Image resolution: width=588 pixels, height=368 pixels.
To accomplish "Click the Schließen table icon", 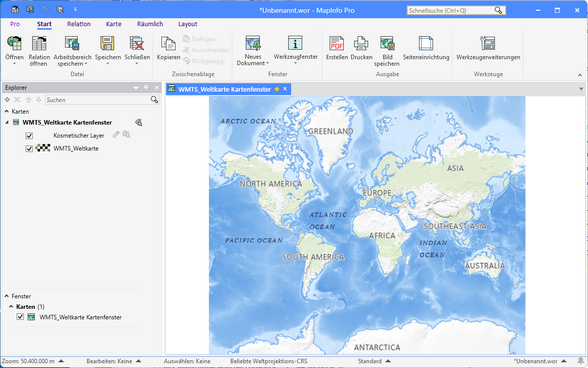I will (x=137, y=43).
